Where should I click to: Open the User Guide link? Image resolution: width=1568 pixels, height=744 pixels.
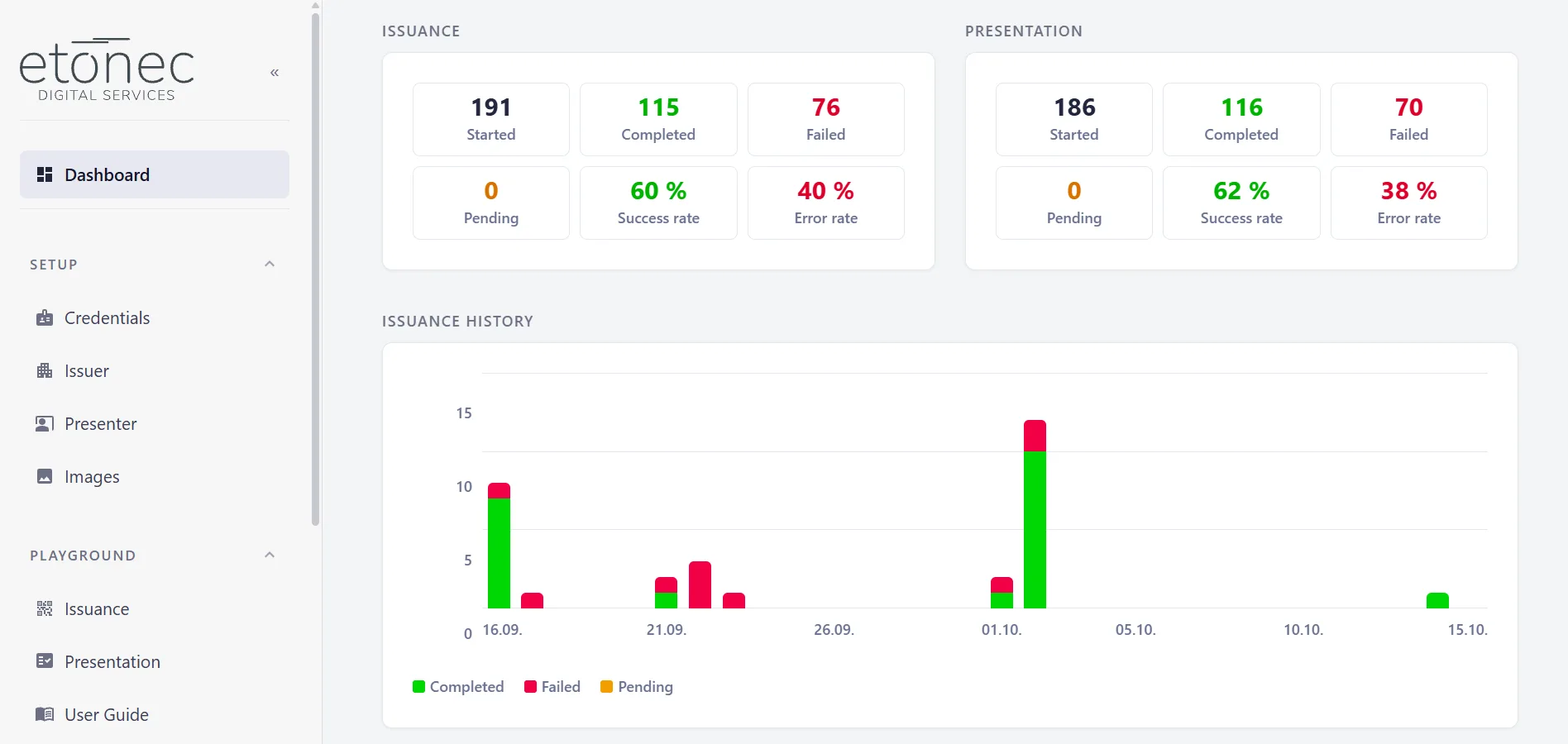(155, 715)
